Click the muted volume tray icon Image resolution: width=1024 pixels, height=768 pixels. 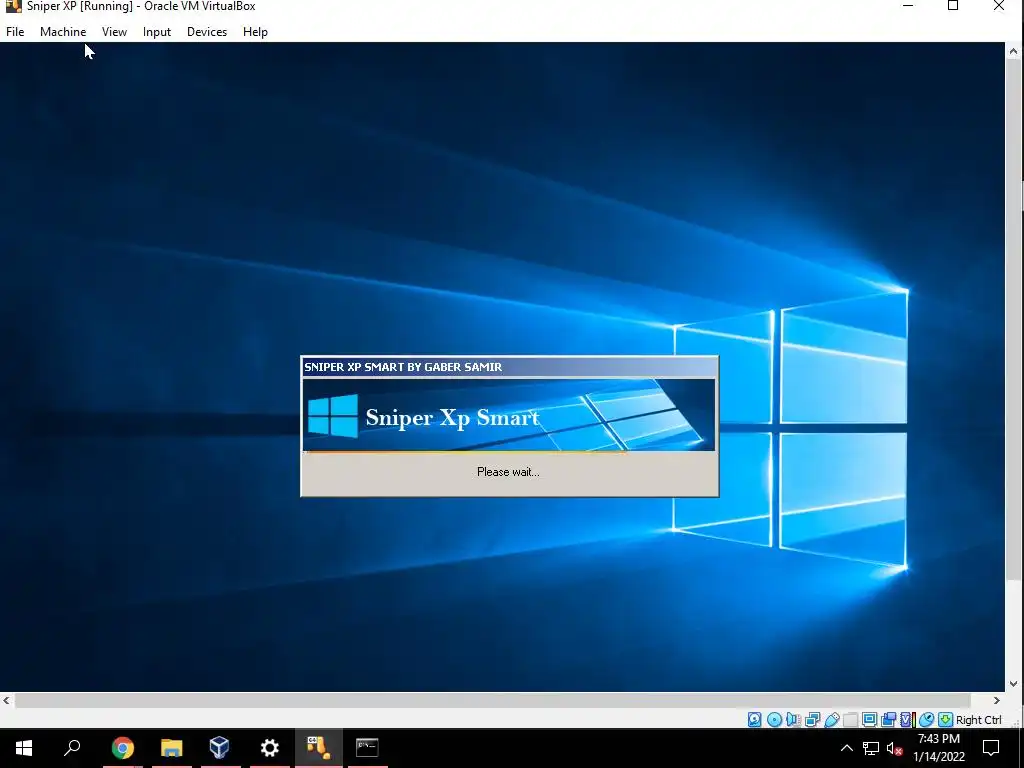point(894,748)
